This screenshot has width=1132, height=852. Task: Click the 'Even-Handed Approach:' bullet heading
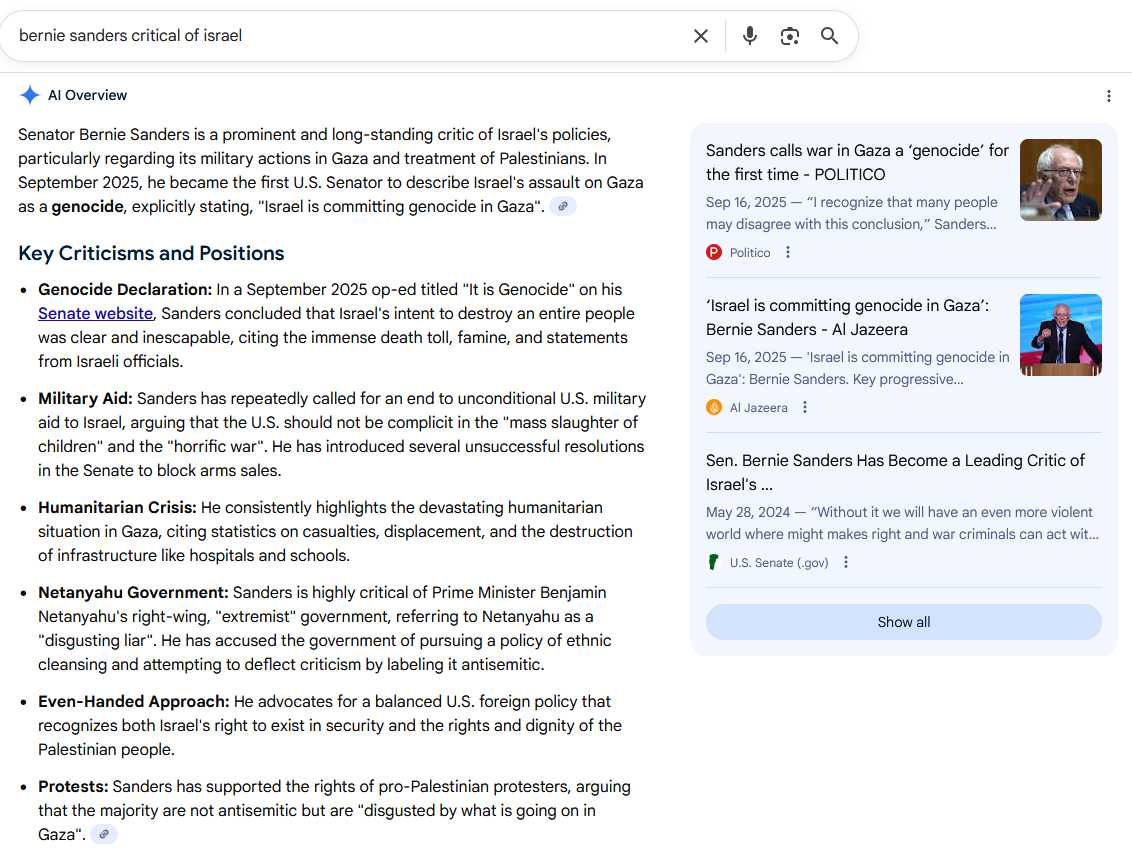click(134, 702)
